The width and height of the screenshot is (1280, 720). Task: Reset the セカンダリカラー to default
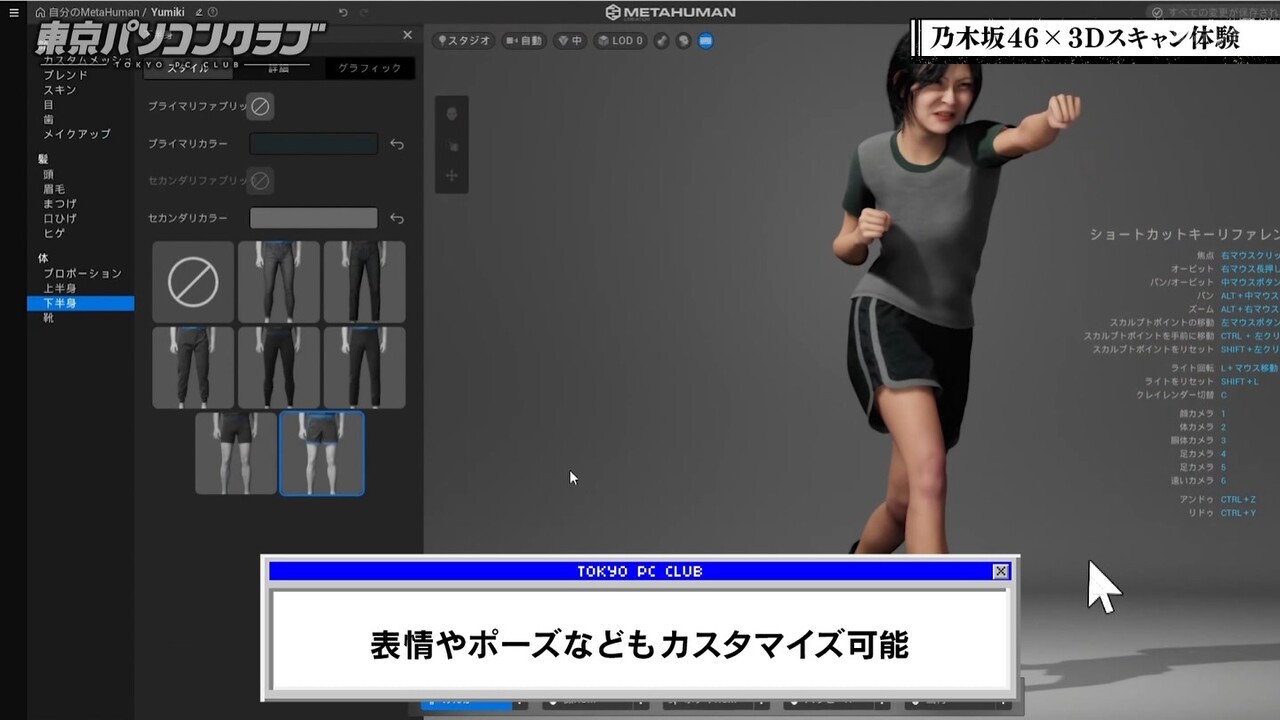[x=397, y=218]
